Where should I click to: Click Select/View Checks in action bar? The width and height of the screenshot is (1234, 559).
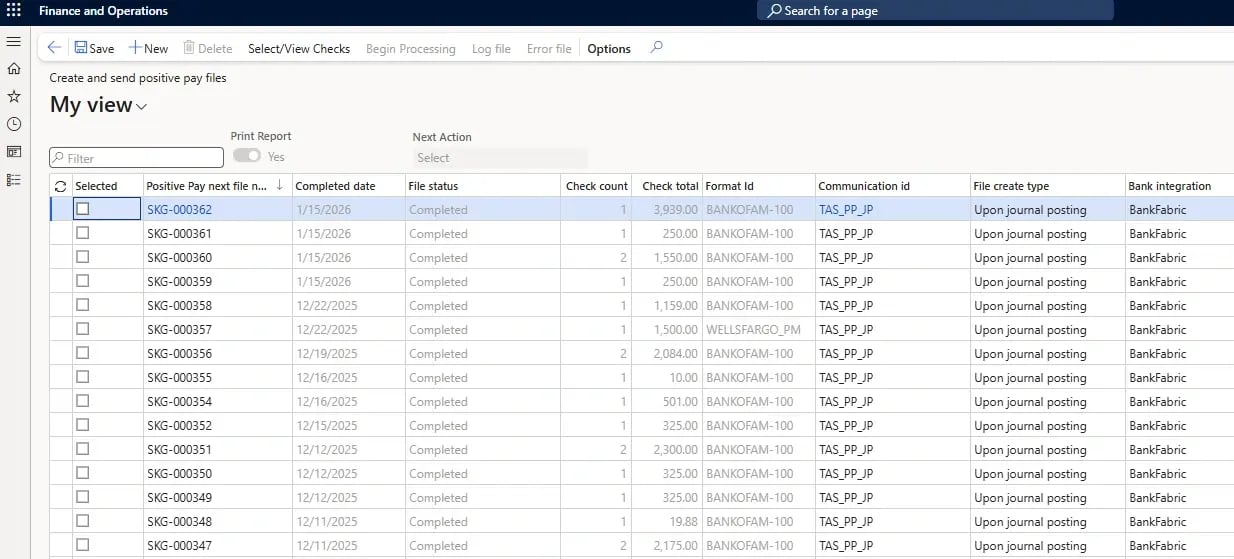pos(299,48)
